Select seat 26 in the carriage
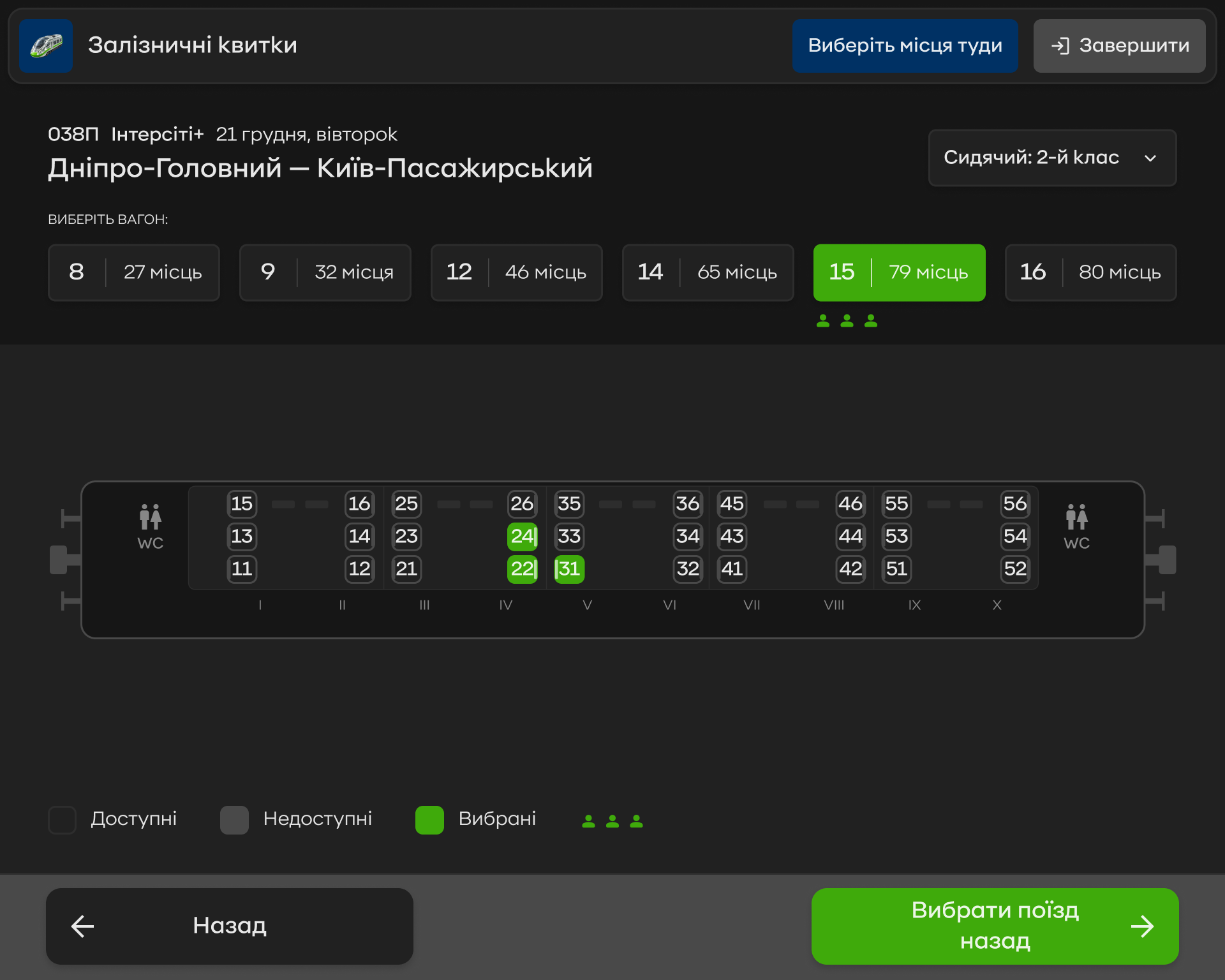 click(x=522, y=503)
